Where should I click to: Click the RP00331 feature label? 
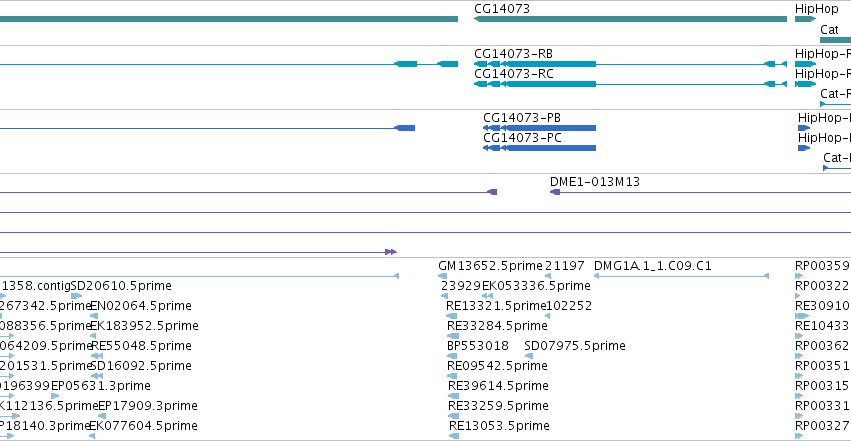pyautogui.click(x=823, y=406)
